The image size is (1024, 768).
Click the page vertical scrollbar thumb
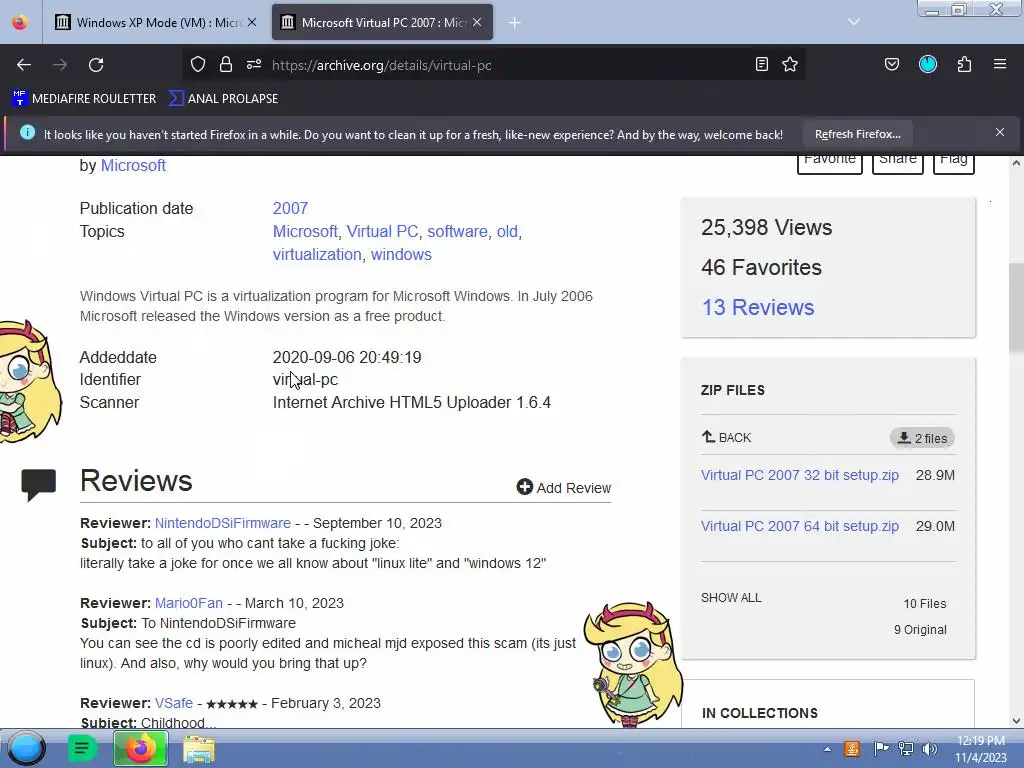point(1016,308)
